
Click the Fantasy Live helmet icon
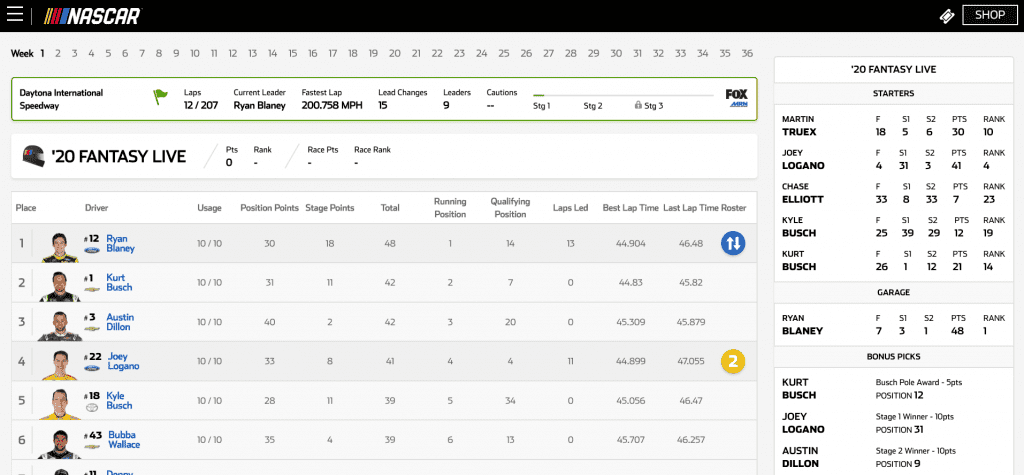point(35,156)
